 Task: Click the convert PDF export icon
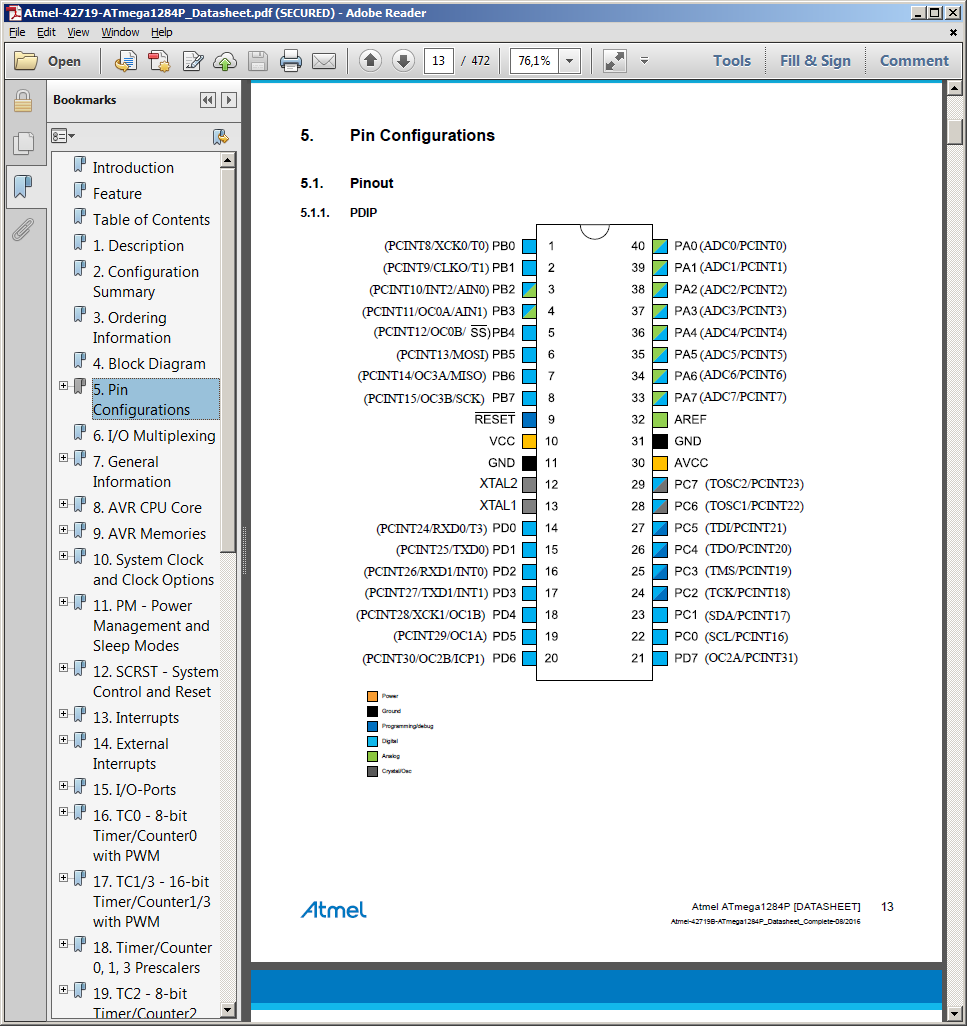click(x=126, y=61)
